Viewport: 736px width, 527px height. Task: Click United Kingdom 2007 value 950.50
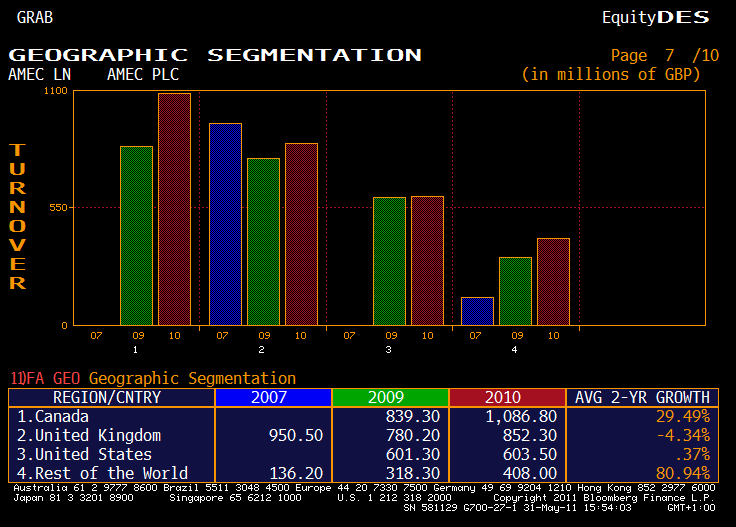296,435
